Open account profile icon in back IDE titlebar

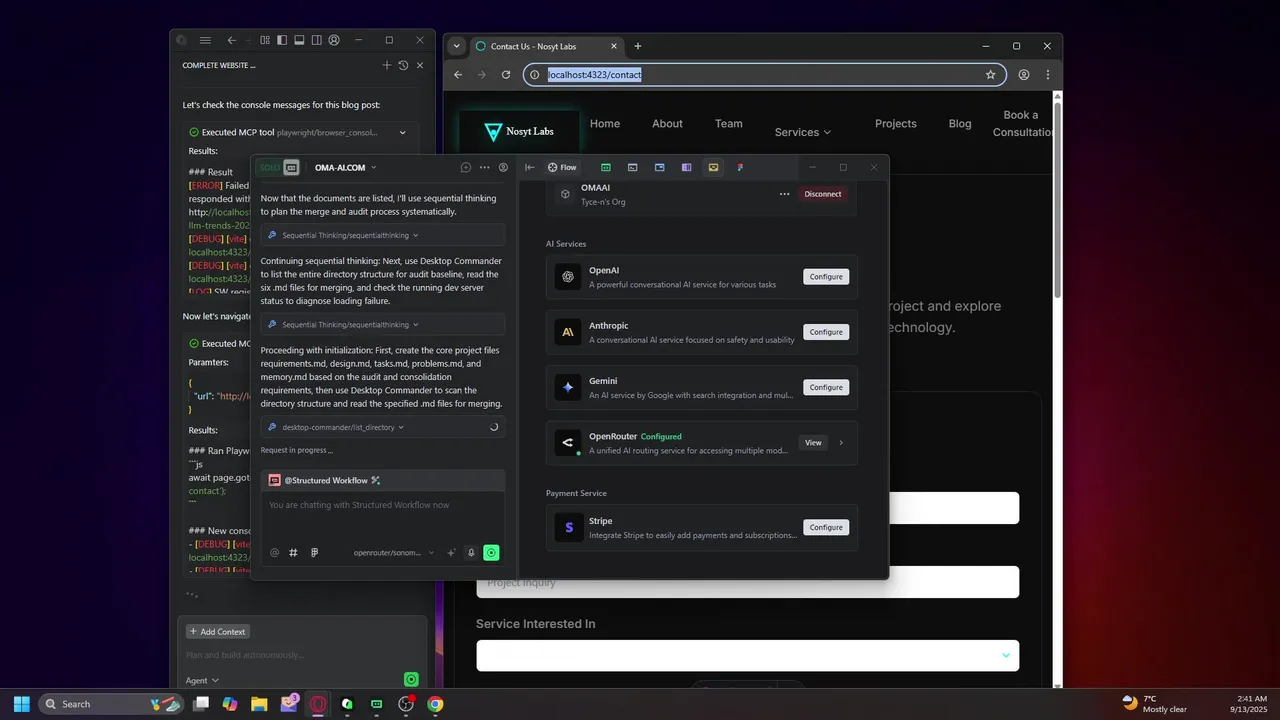click(x=334, y=40)
